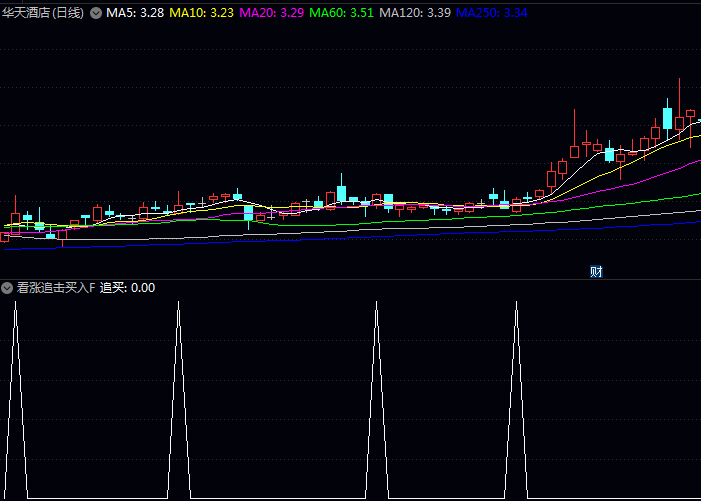Screen dimensions: 701x501
Task: Click the 华天酒店(日线) stock title
Action: 44,13
